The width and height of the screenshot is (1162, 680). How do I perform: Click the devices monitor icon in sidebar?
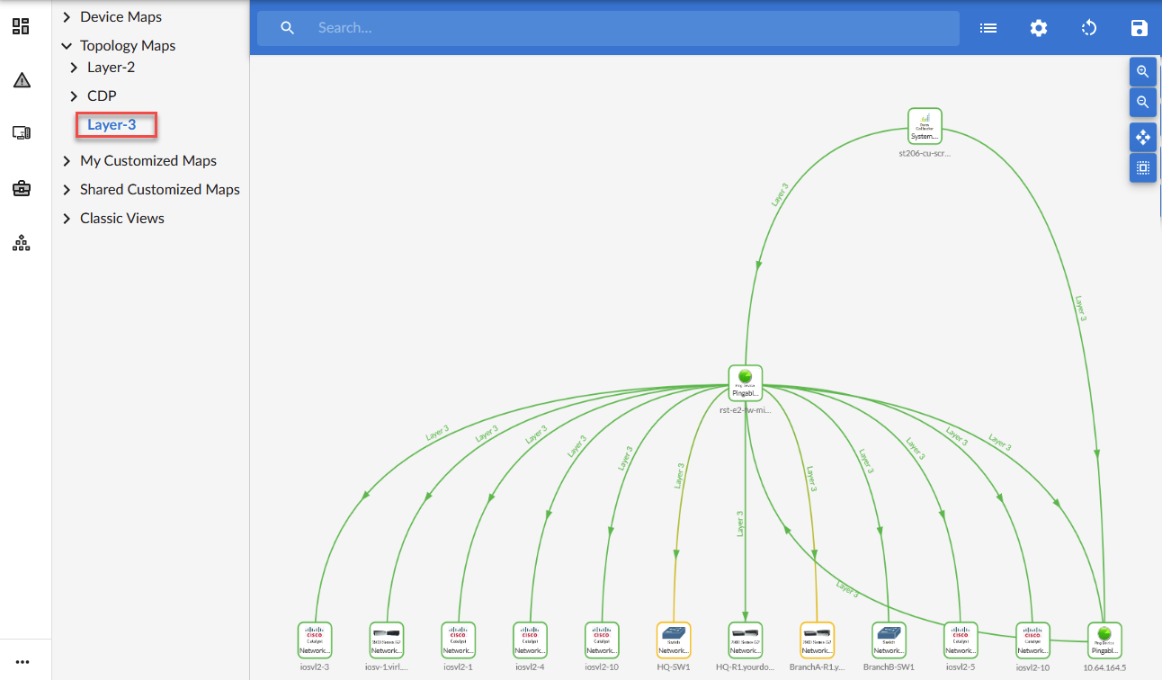pos(21,133)
